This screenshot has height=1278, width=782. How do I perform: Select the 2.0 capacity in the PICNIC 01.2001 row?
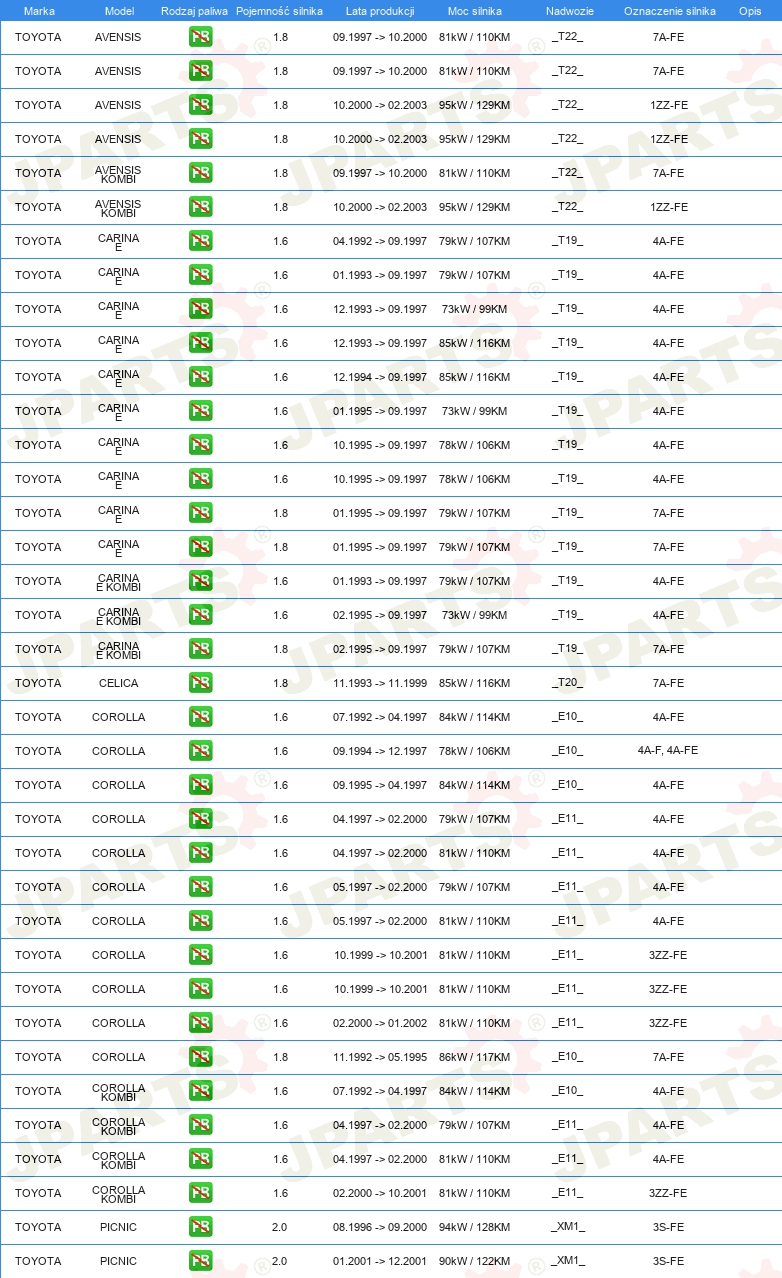click(x=280, y=1261)
